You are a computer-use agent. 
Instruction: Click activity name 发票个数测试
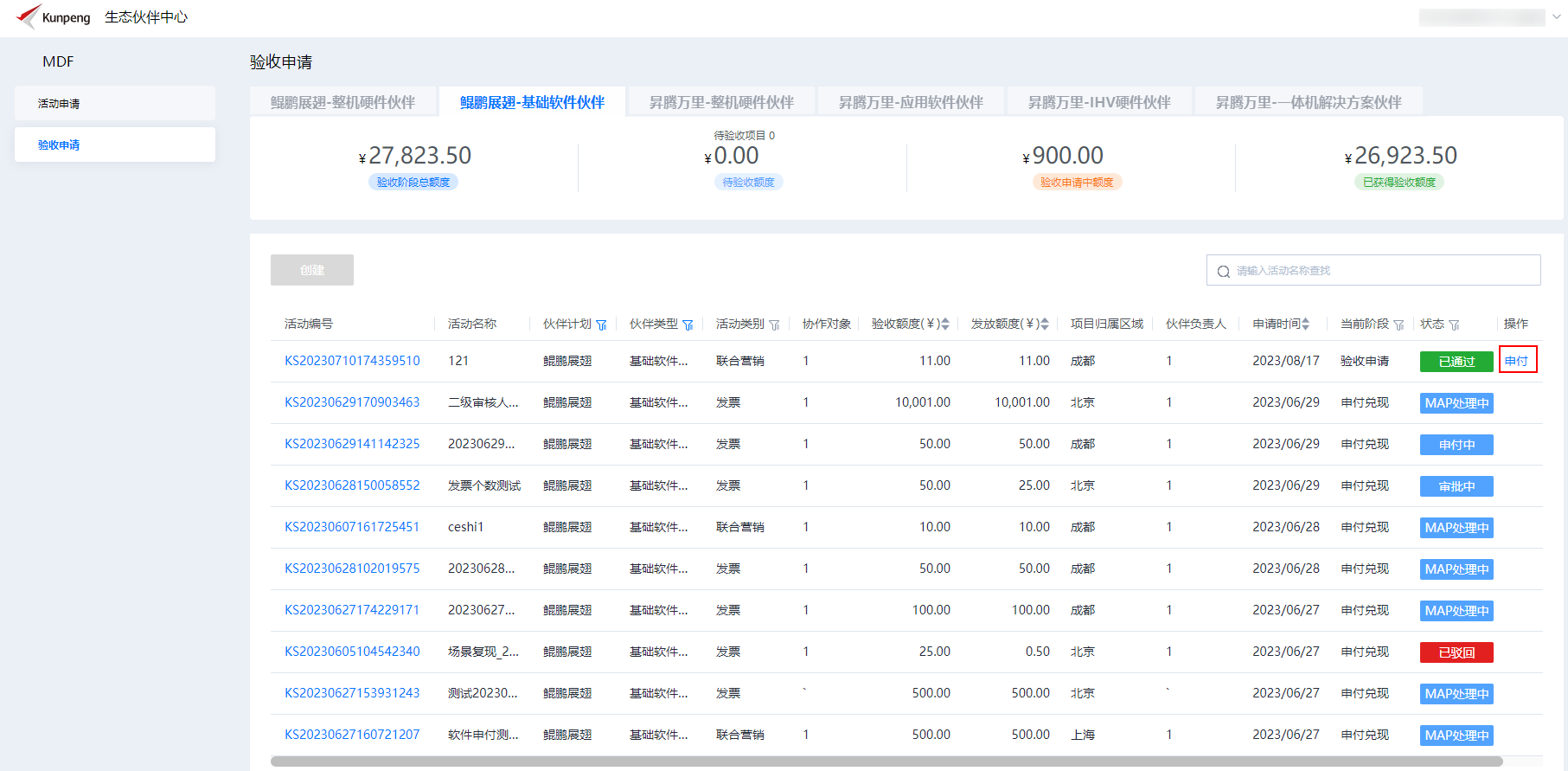click(484, 485)
